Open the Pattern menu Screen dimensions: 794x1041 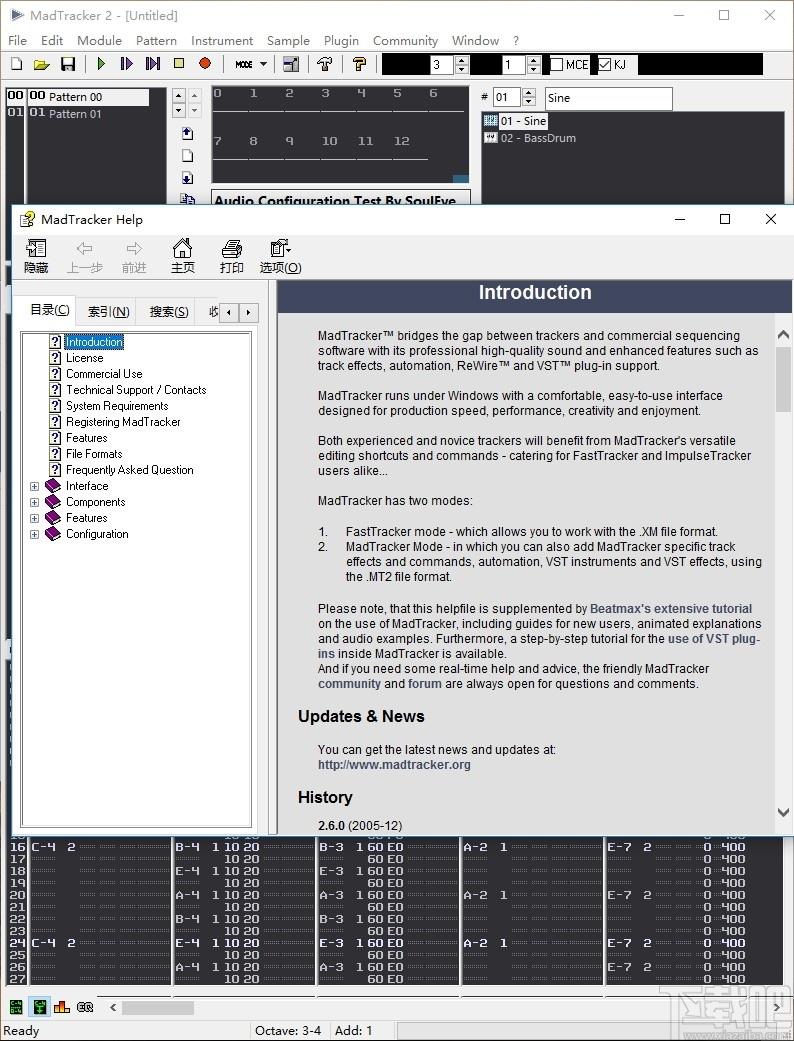coord(156,40)
